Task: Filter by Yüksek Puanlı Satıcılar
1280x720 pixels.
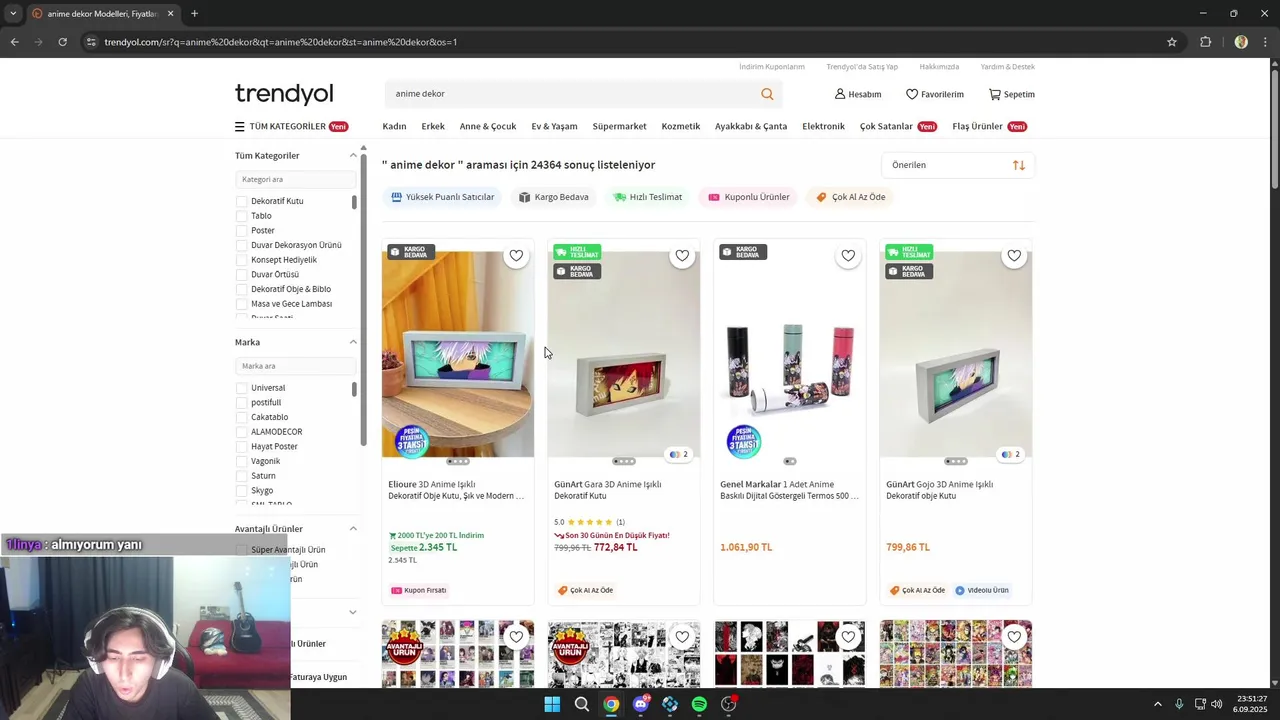Action: tap(442, 197)
